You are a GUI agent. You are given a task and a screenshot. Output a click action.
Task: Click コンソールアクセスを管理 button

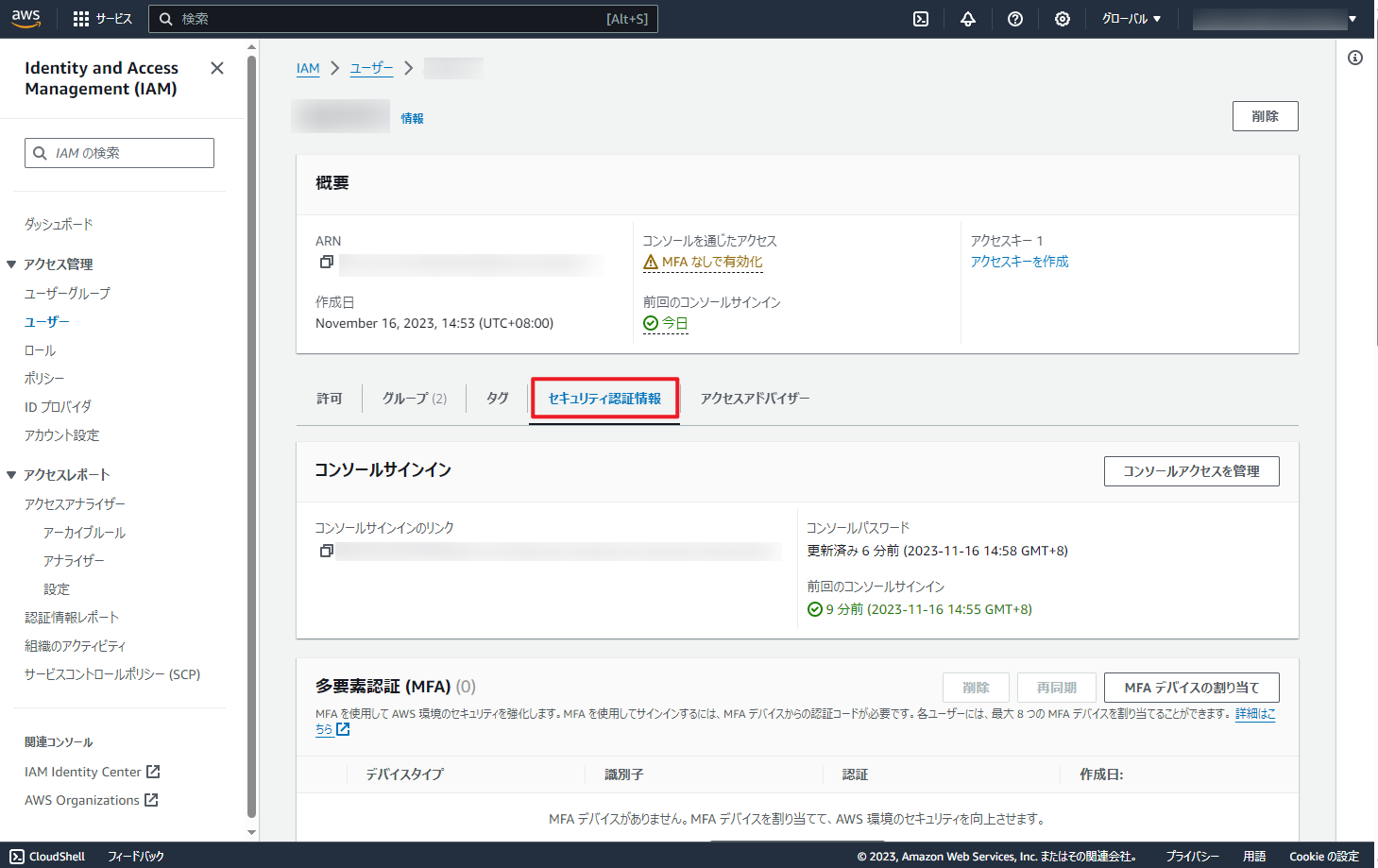[1191, 471]
